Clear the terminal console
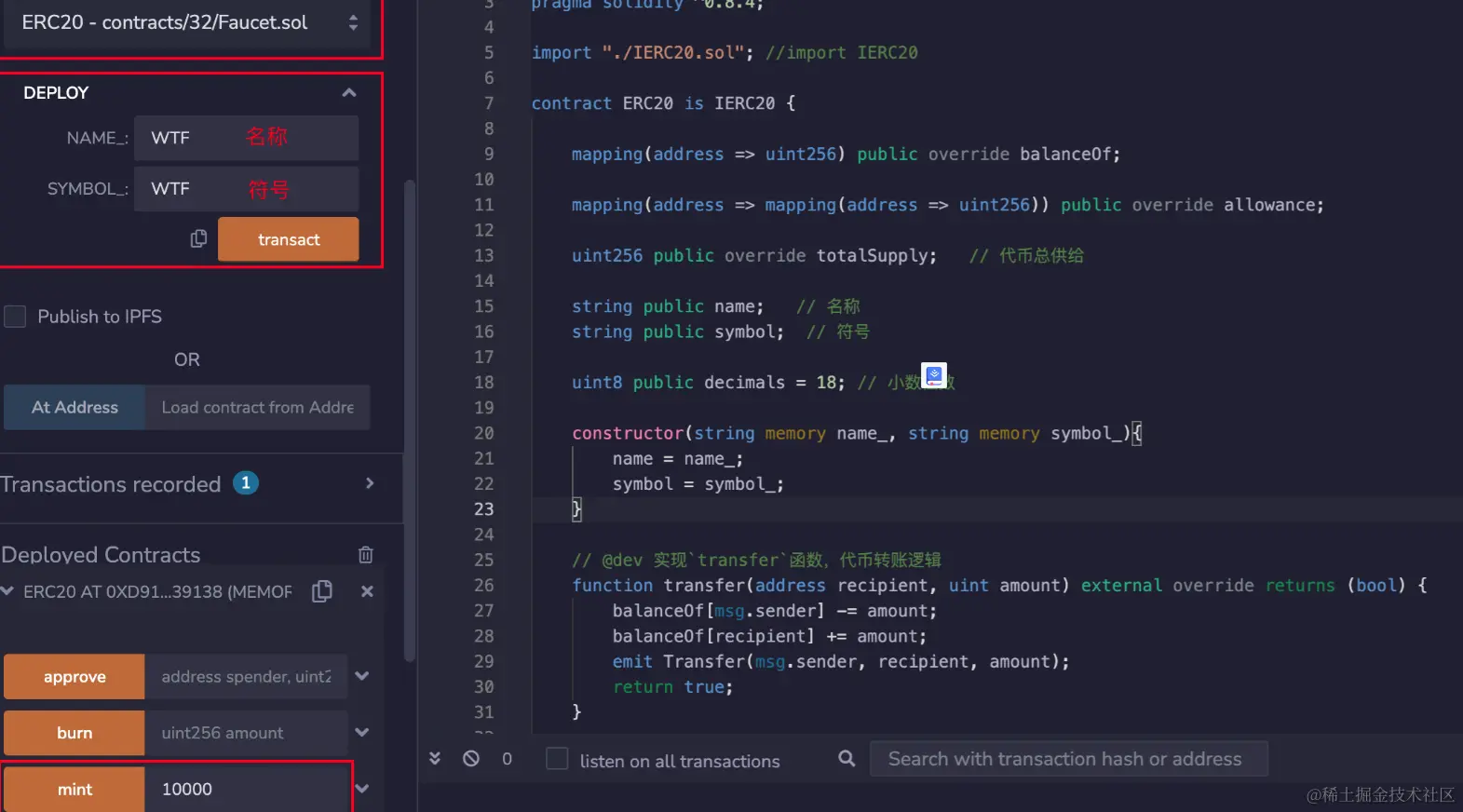This screenshot has width=1463, height=812. (471, 758)
